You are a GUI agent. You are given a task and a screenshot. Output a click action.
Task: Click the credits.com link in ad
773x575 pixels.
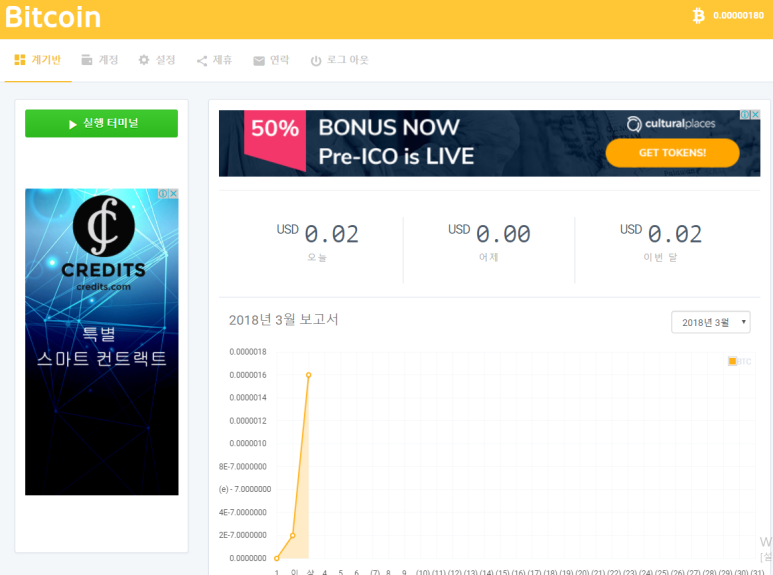pos(104,287)
